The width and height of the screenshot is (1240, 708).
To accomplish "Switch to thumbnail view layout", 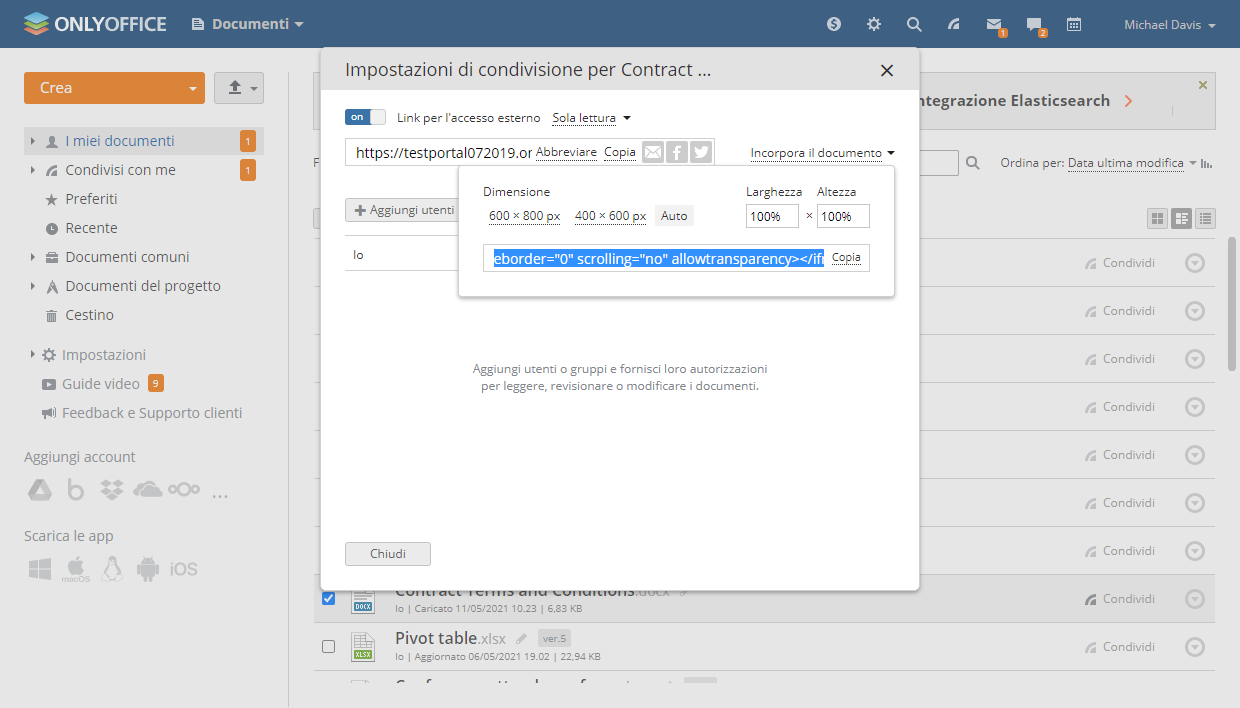I will point(1158,218).
